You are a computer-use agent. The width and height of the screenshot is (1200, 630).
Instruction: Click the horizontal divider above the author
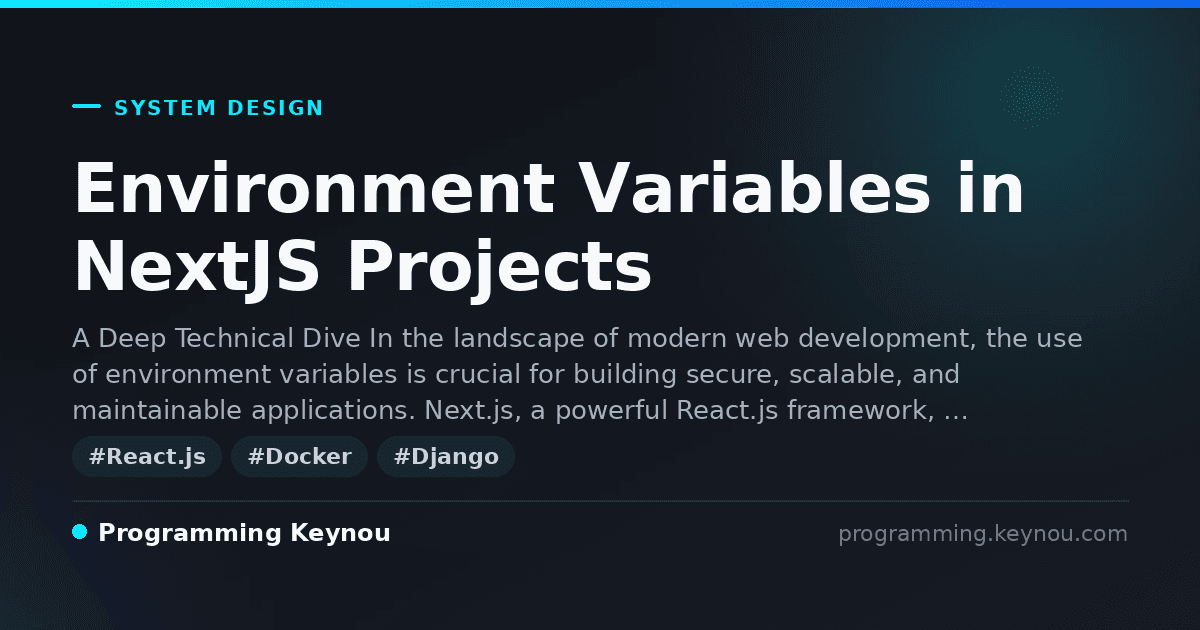[600, 500]
